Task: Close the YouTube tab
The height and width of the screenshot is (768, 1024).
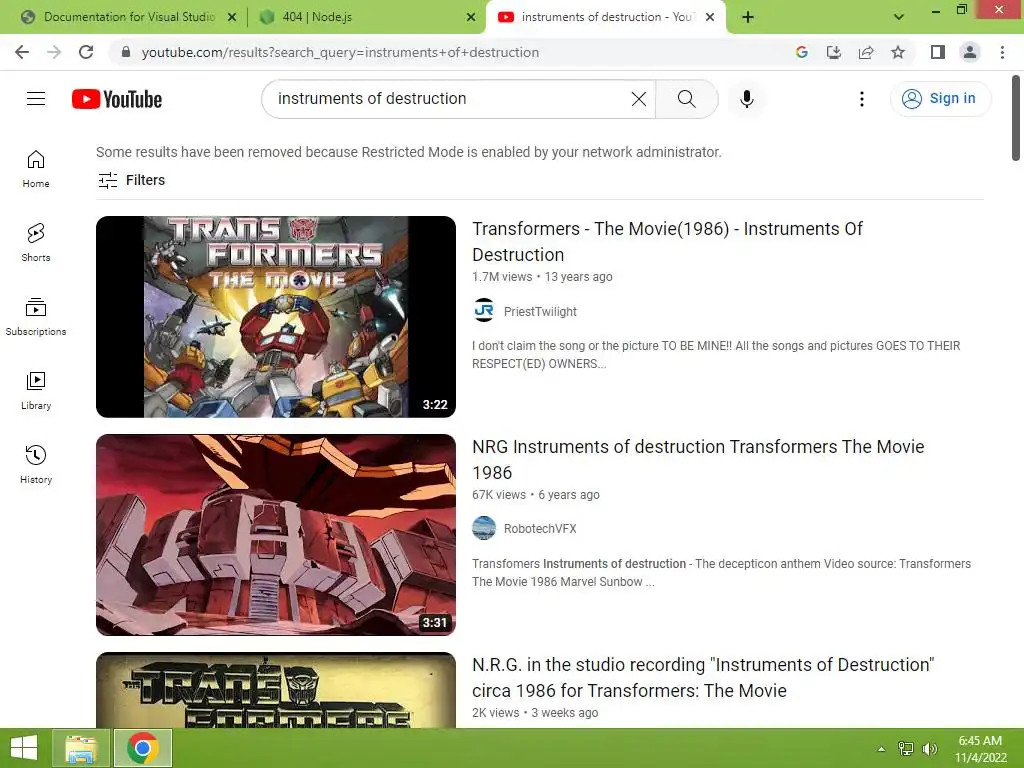Action: click(x=710, y=18)
